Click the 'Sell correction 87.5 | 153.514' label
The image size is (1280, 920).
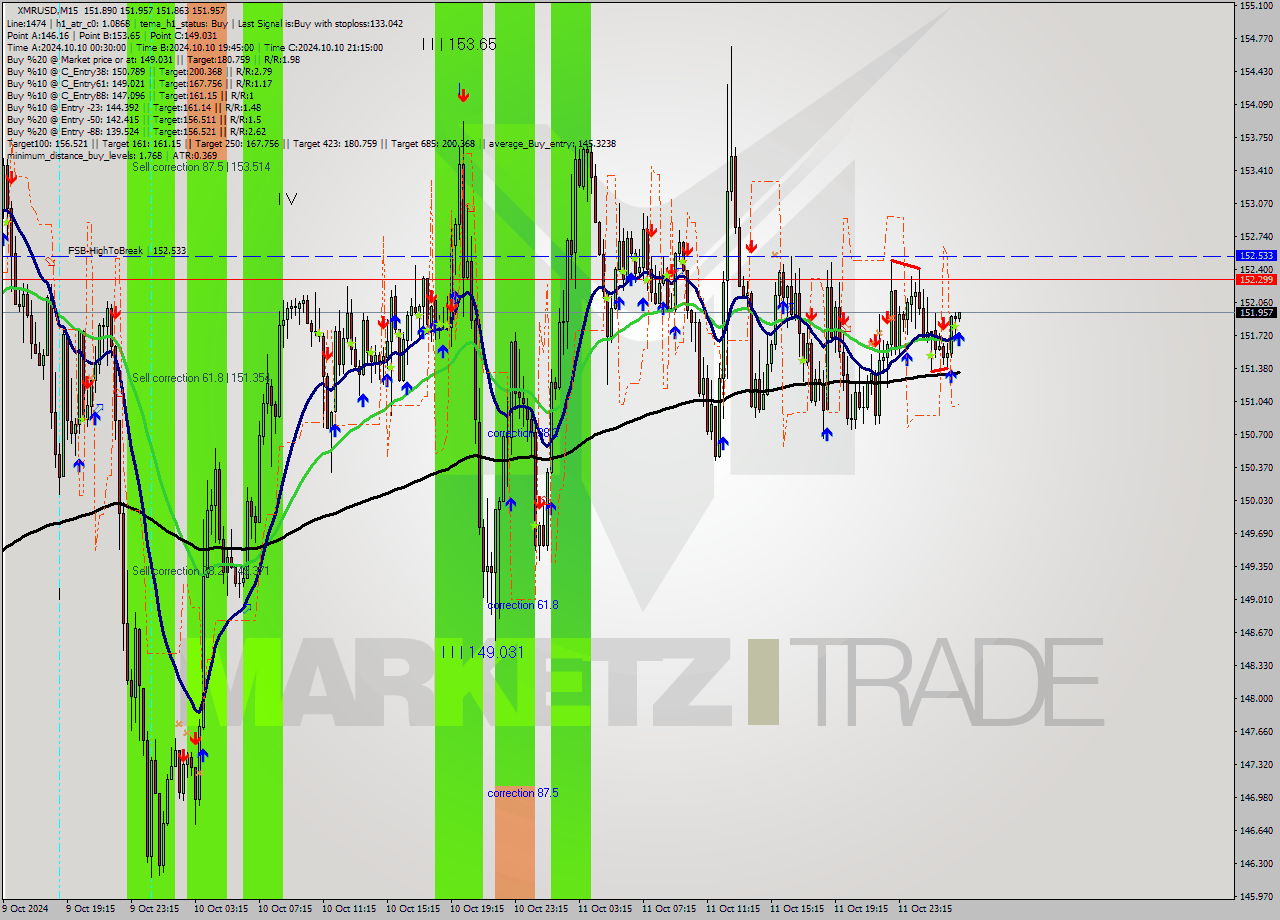[x=201, y=167]
